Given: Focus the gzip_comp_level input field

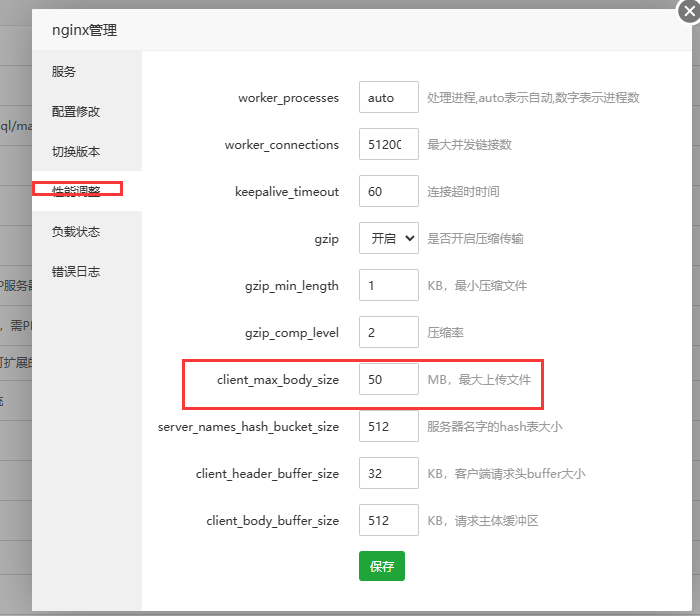Looking at the screenshot, I should [389, 332].
